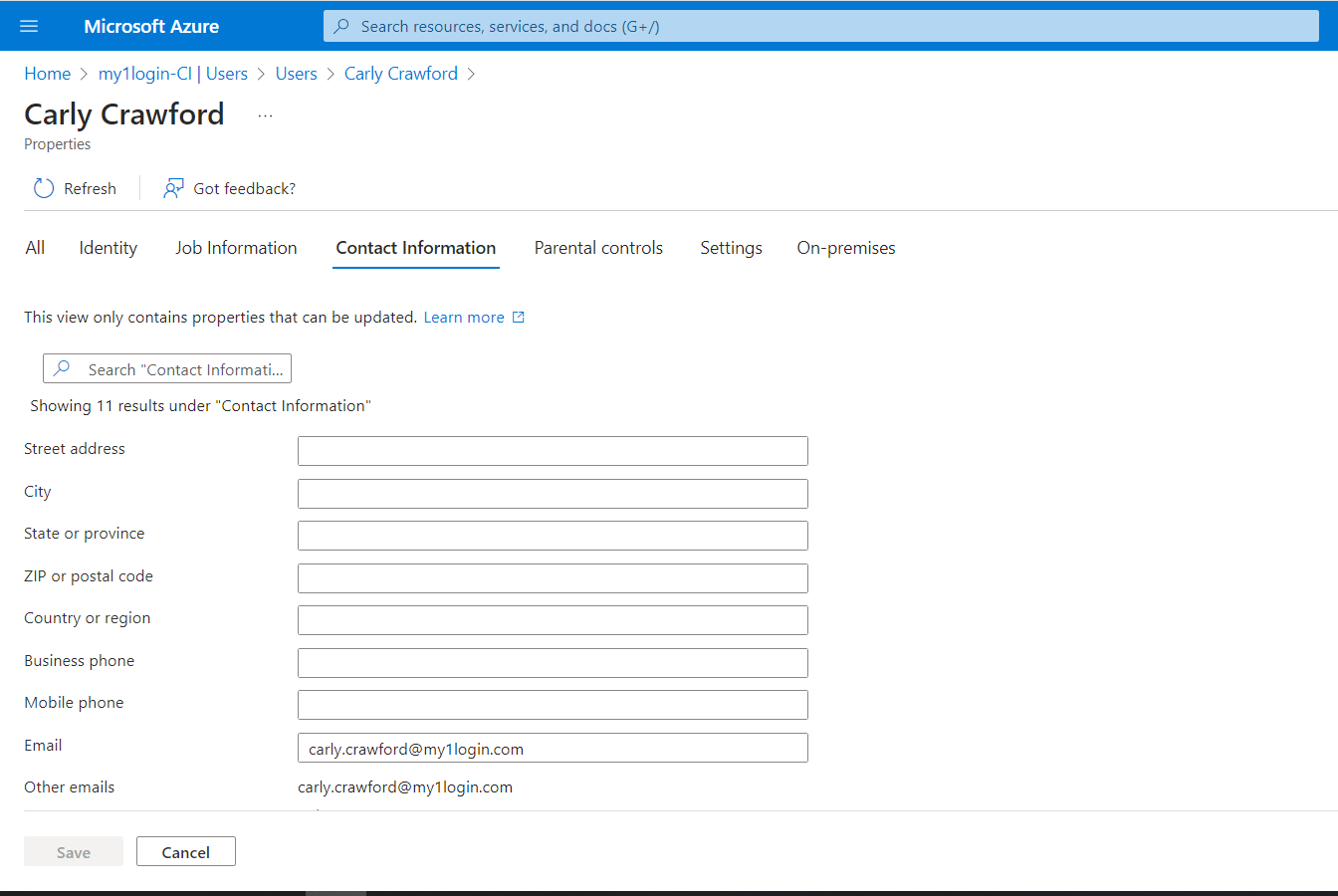Click the search icon in top Azure bar
This screenshot has width=1338, height=896.
coord(341,27)
